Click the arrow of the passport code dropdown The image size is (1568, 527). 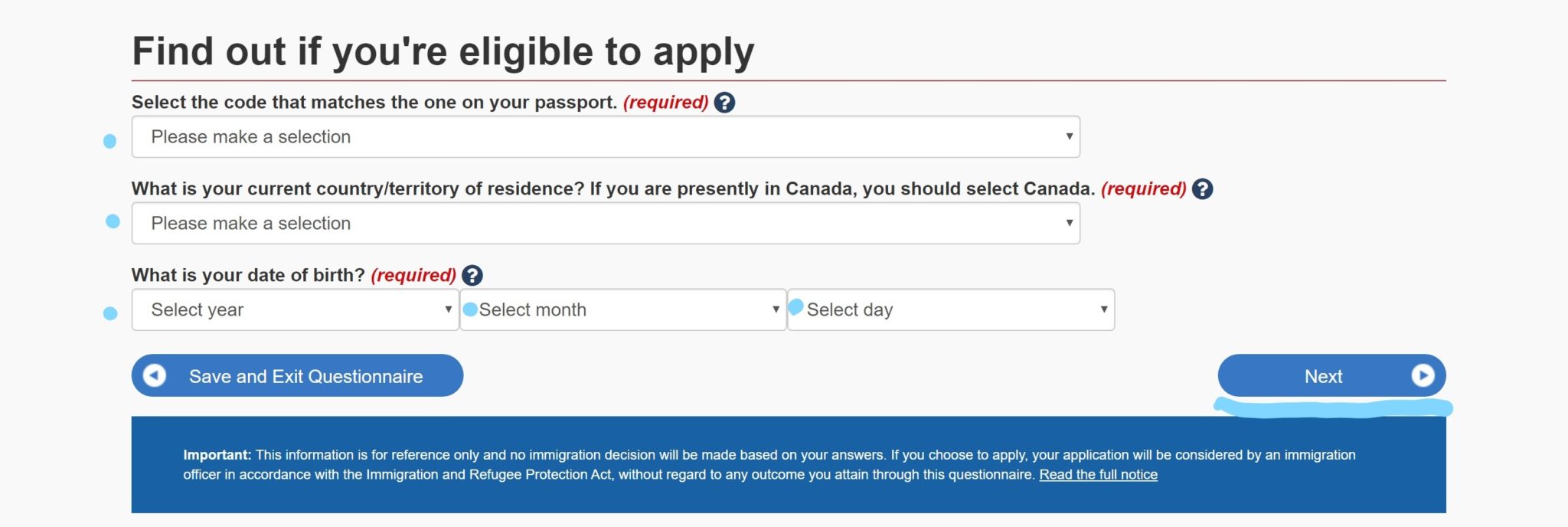coord(1069,137)
